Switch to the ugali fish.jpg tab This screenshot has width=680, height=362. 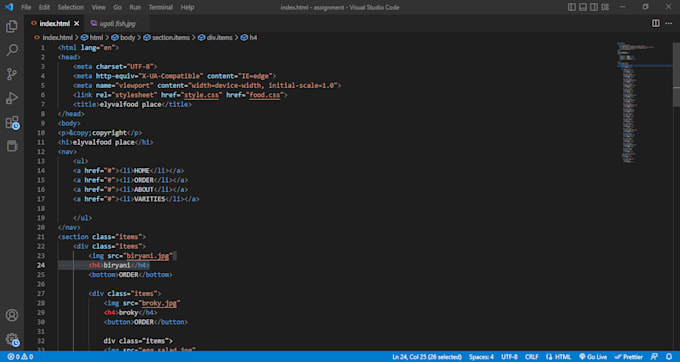click(117, 23)
